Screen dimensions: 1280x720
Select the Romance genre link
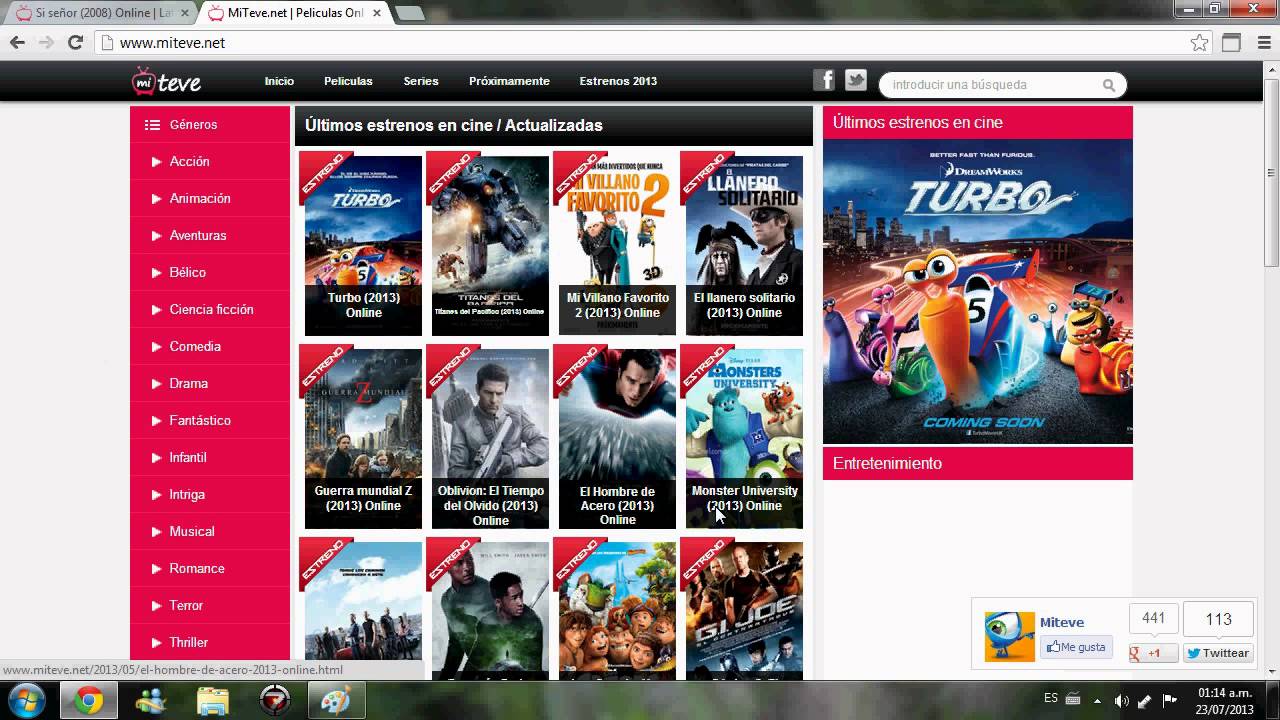197,568
